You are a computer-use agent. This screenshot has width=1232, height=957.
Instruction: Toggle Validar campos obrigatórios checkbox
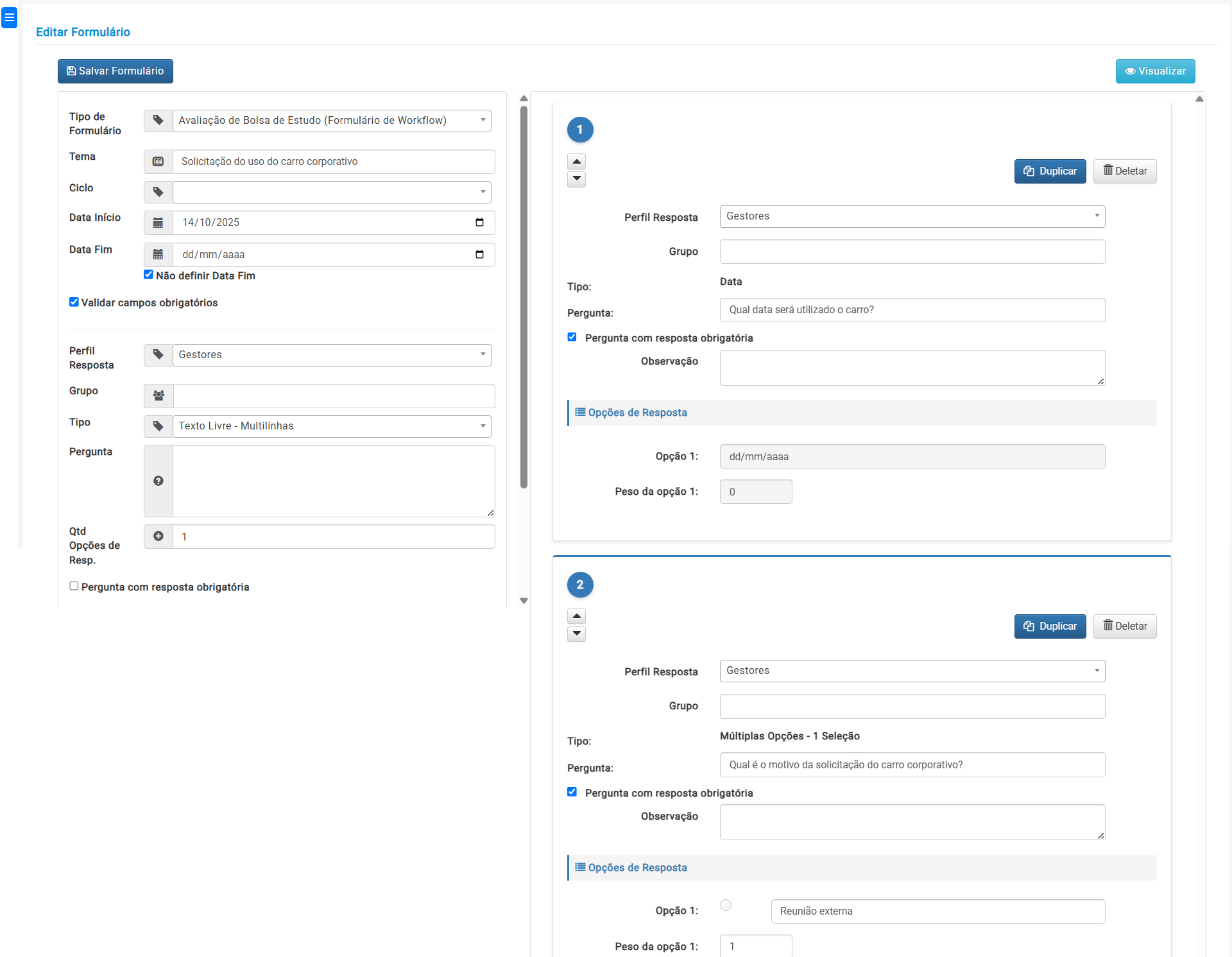point(74,302)
